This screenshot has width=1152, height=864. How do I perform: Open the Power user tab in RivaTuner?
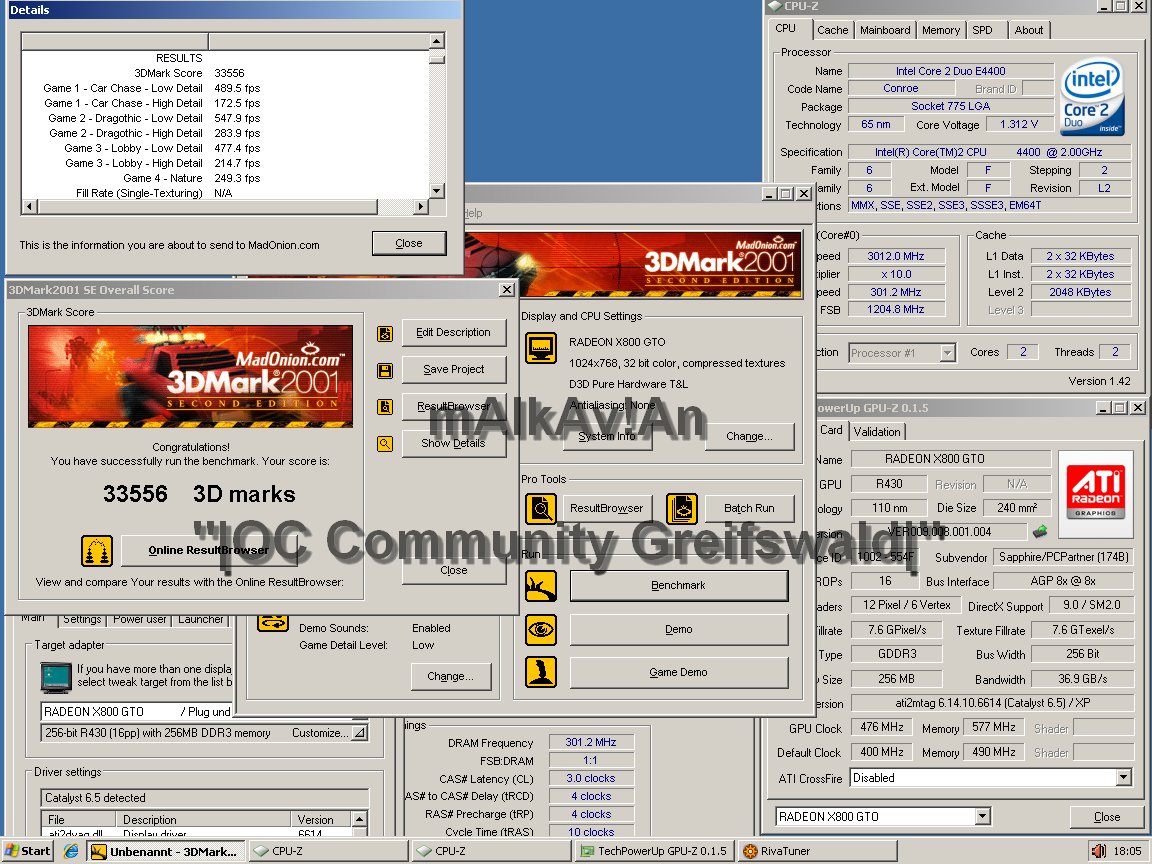pyautogui.click(x=140, y=619)
